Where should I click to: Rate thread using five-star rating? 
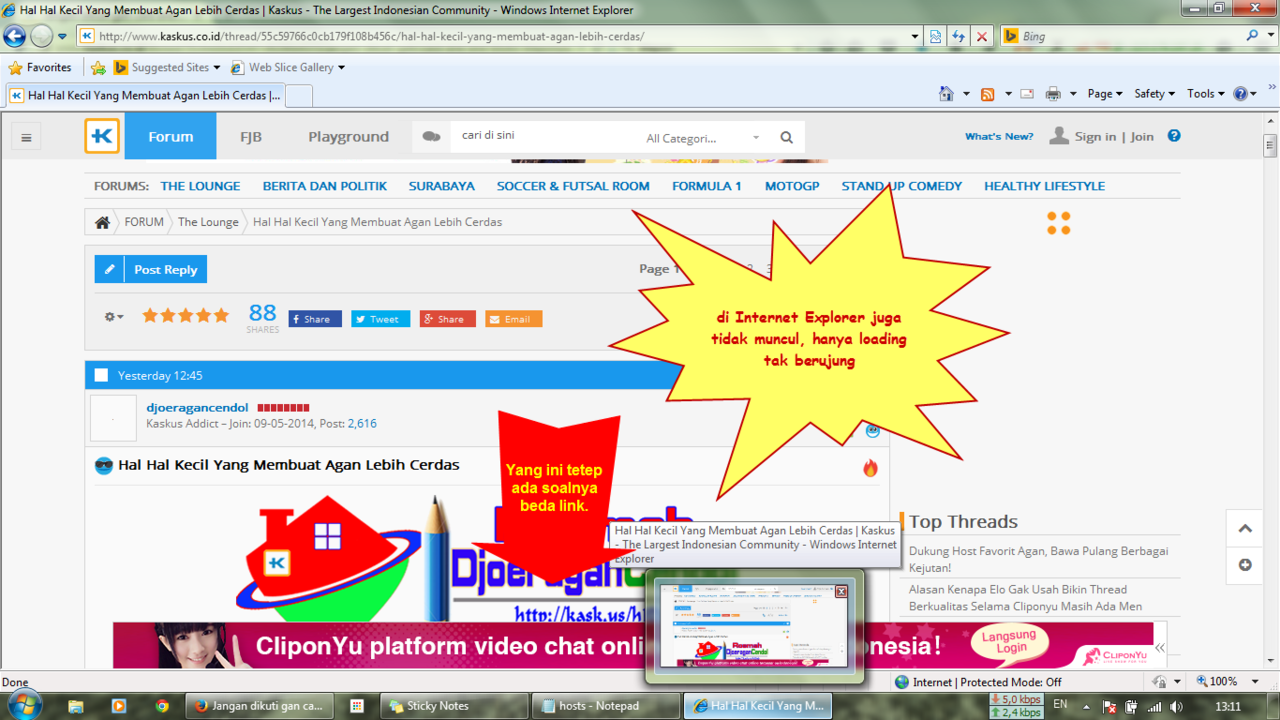tap(185, 315)
